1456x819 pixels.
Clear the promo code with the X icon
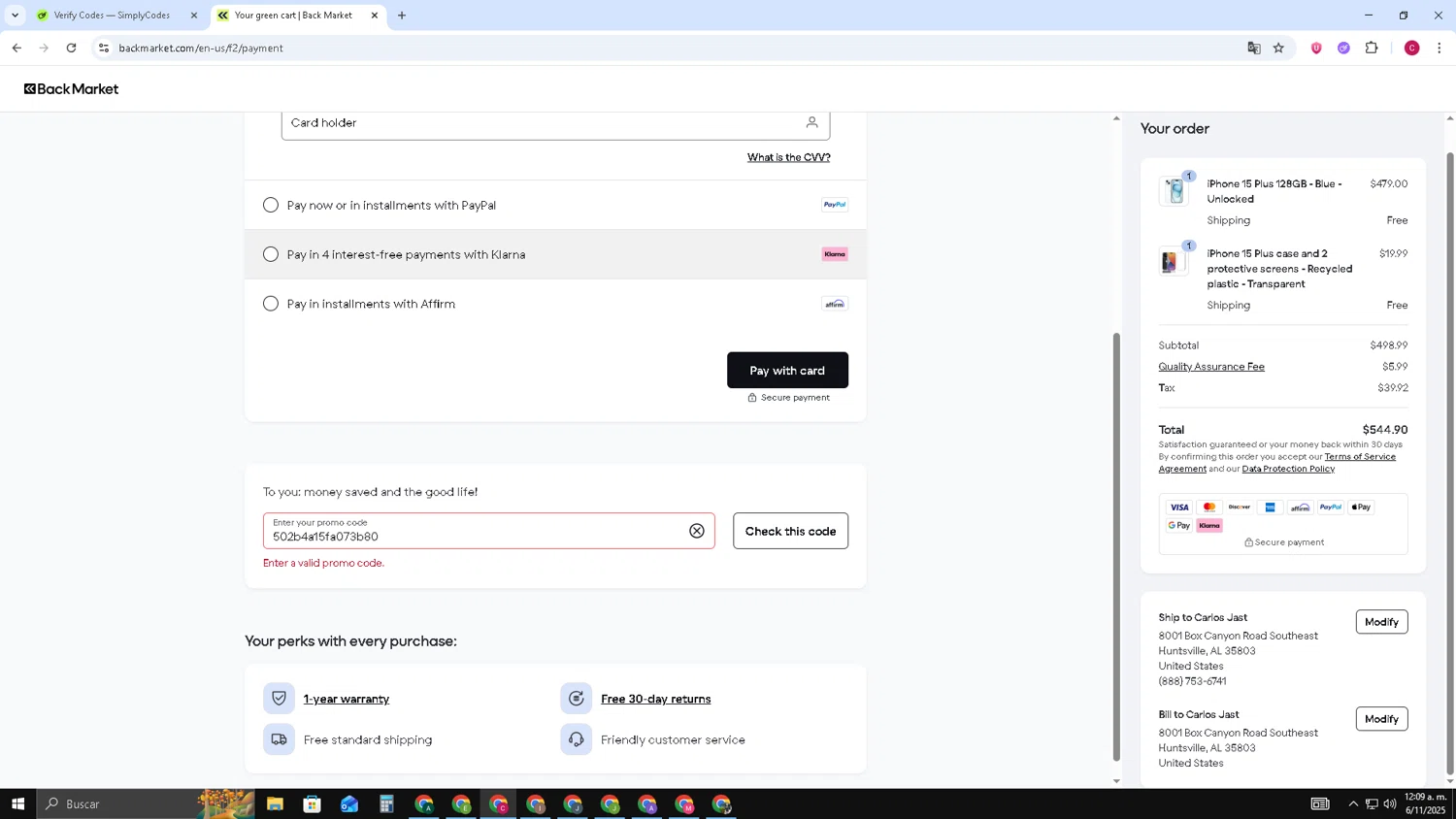tap(697, 531)
